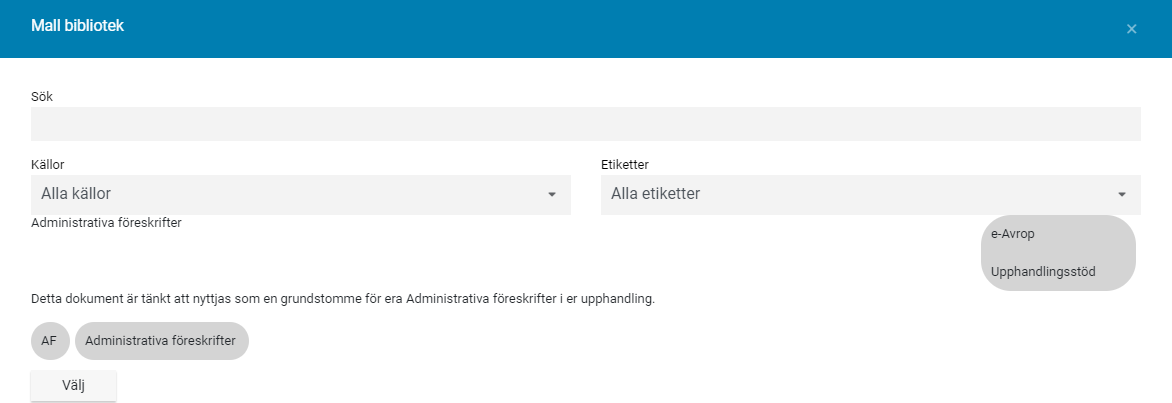Click the Alla källor selected value text
1172x403 pixels.
point(89,194)
